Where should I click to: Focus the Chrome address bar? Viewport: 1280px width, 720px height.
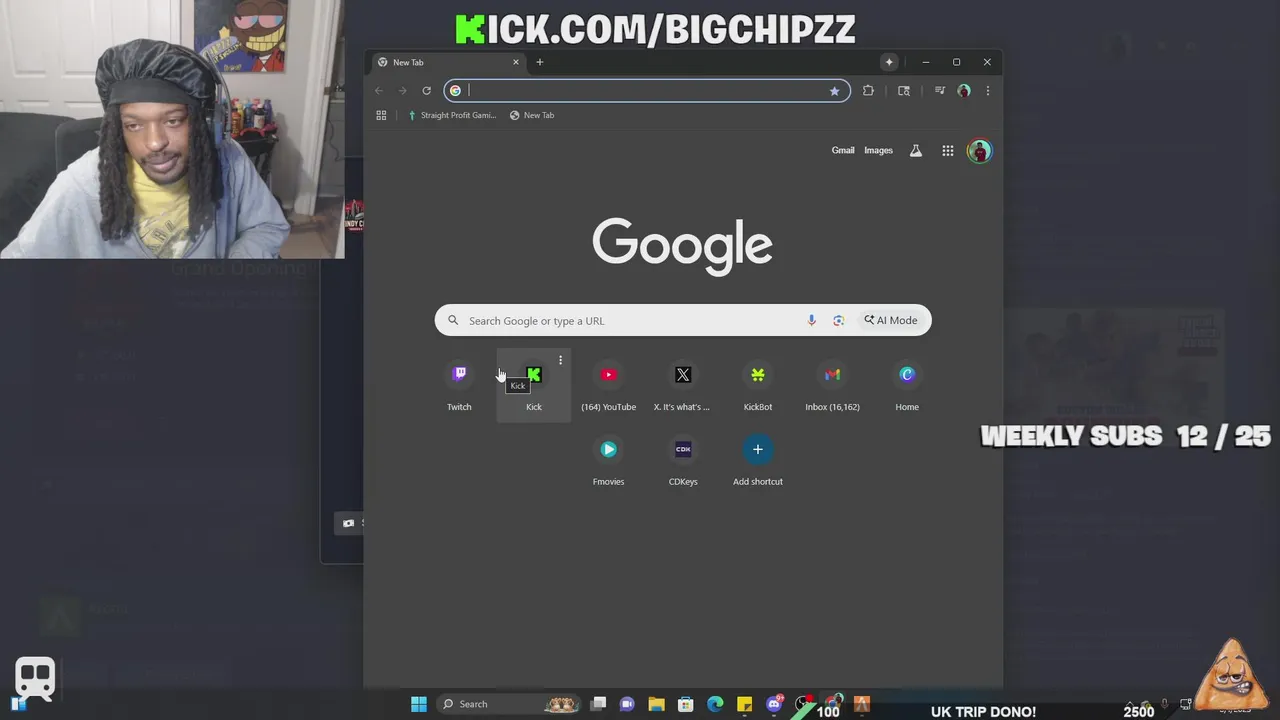tap(647, 90)
